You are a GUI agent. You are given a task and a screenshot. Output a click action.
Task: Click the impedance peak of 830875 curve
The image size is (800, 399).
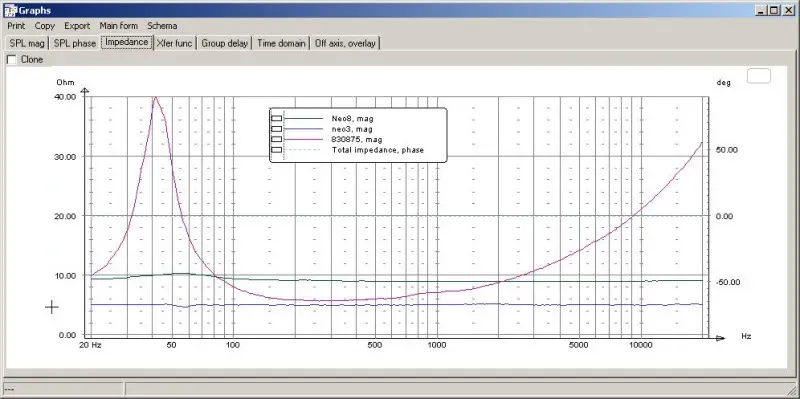(x=155, y=97)
